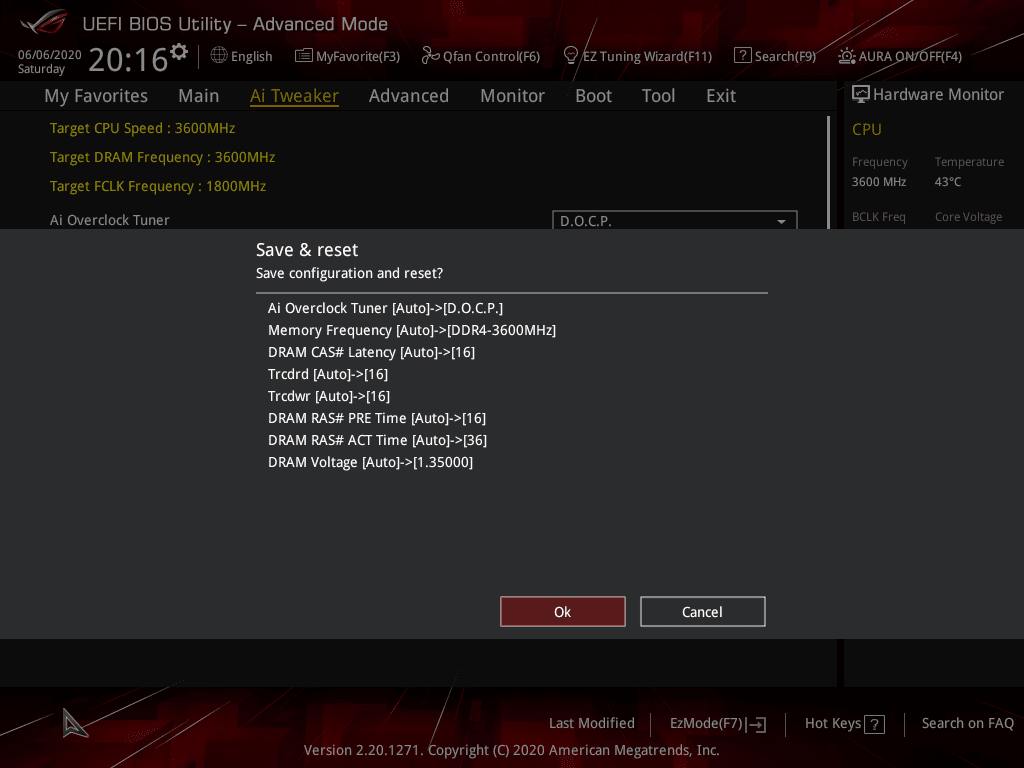Cancel the Save & reset dialog
The width and height of the screenshot is (1024, 768).
702,611
